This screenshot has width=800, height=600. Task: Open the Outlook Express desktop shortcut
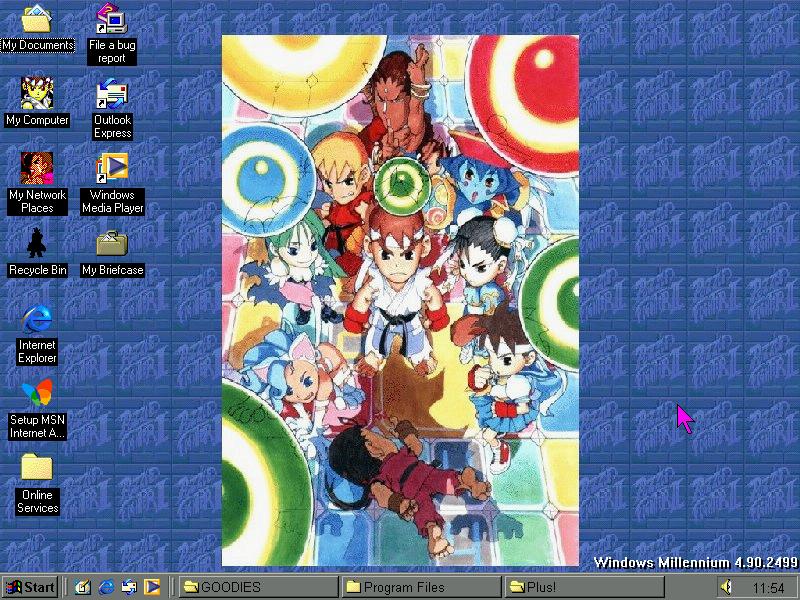(112, 95)
